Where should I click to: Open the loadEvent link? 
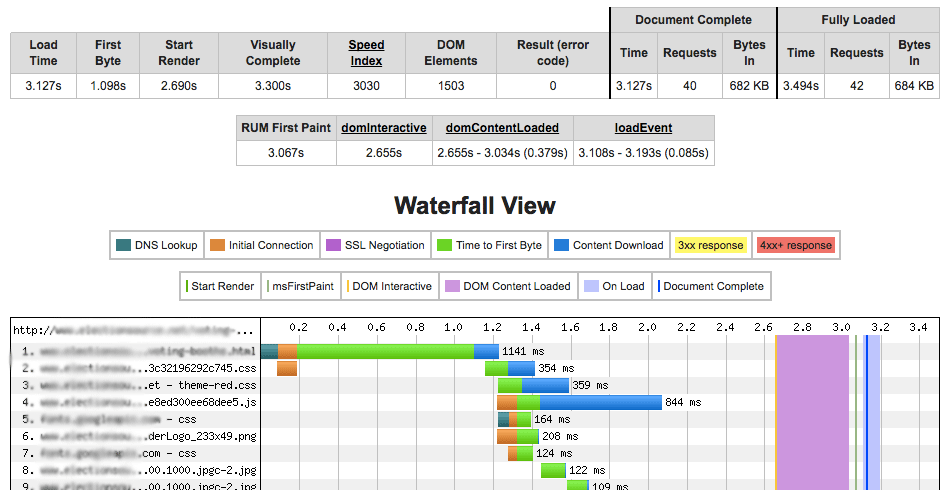tap(643, 128)
